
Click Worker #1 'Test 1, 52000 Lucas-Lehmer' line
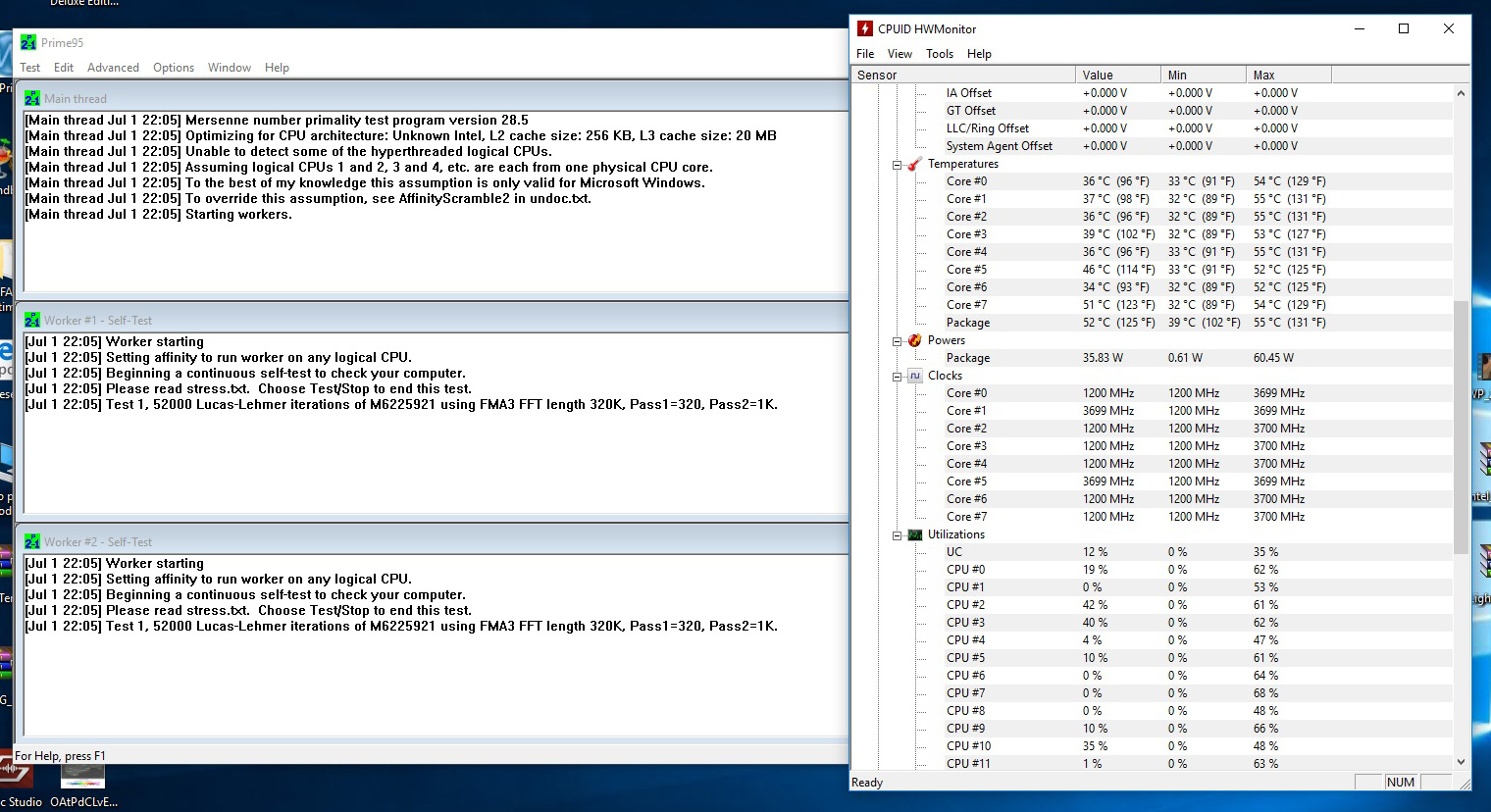click(x=401, y=405)
